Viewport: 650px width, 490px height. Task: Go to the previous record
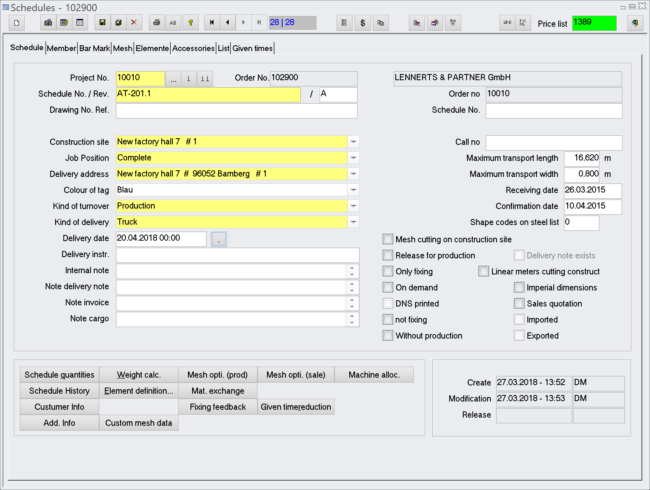pos(227,22)
